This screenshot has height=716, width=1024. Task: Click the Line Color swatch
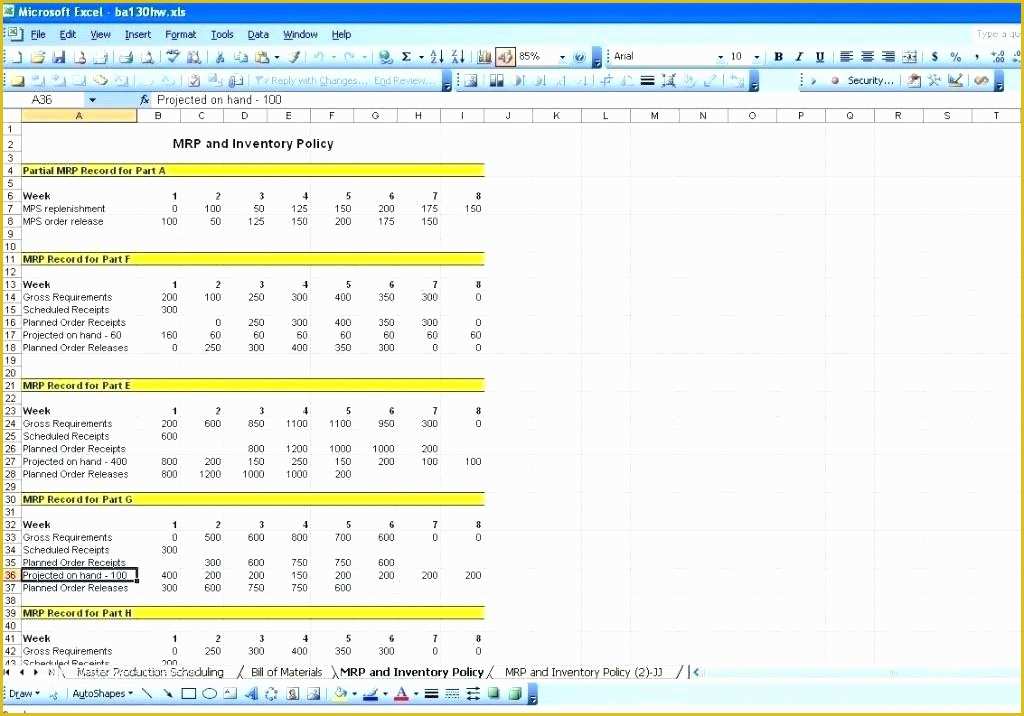pos(370,694)
